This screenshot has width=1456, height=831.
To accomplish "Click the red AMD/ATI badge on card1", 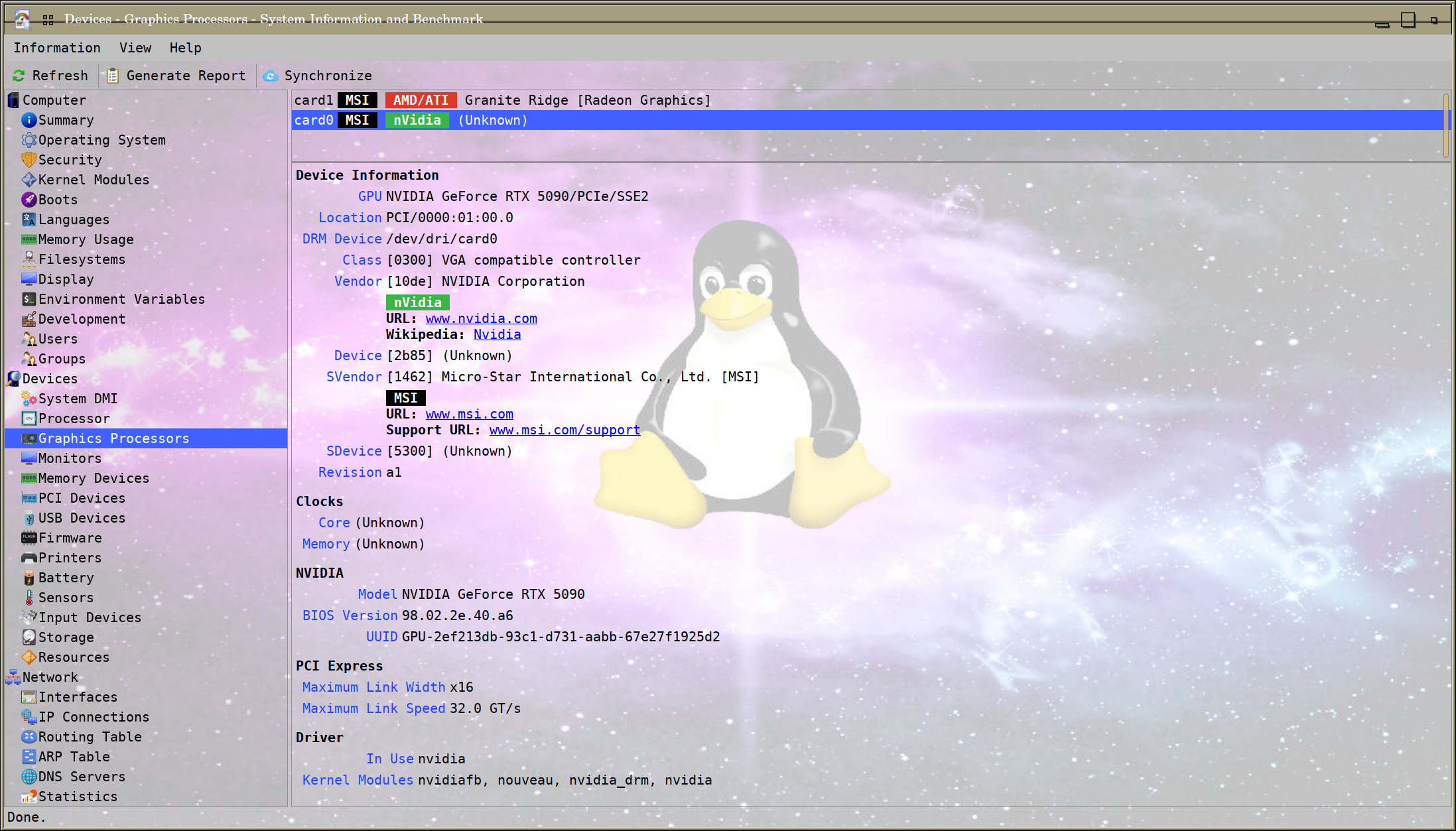I will pos(421,100).
